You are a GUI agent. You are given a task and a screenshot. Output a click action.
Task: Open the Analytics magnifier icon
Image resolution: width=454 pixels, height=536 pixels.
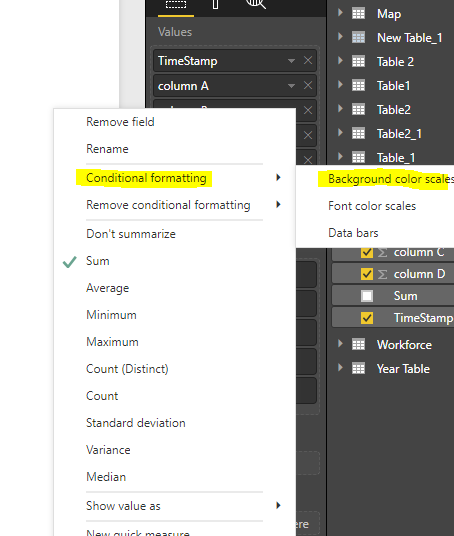click(255, 4)
